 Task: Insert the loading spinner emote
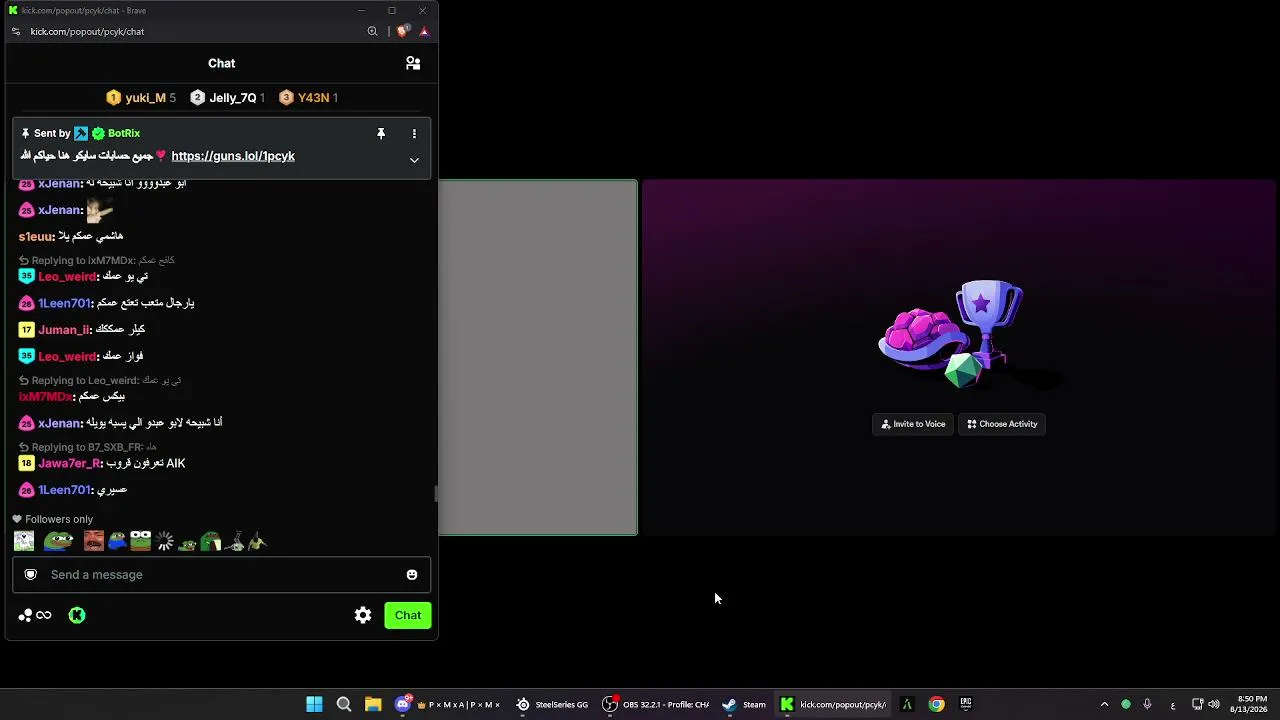click(x=165, y=541)
